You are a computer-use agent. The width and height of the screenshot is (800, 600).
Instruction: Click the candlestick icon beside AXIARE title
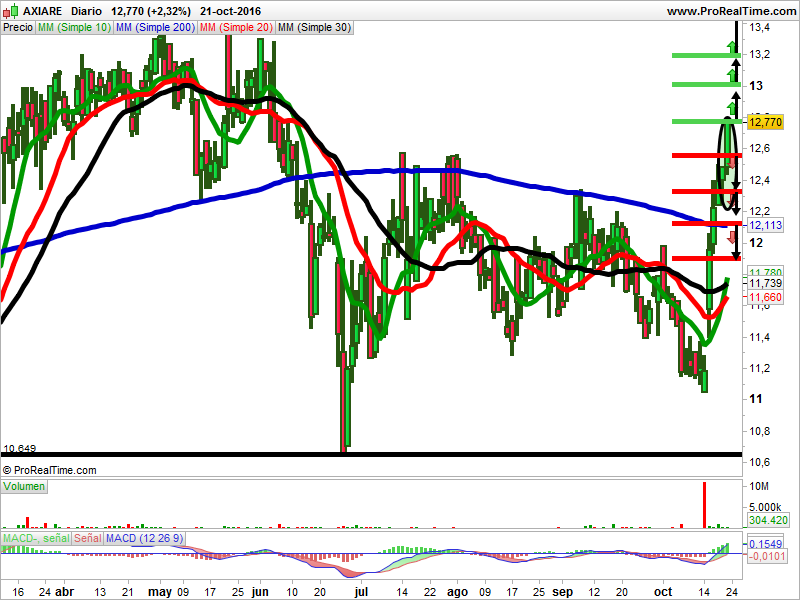(10, 10)
